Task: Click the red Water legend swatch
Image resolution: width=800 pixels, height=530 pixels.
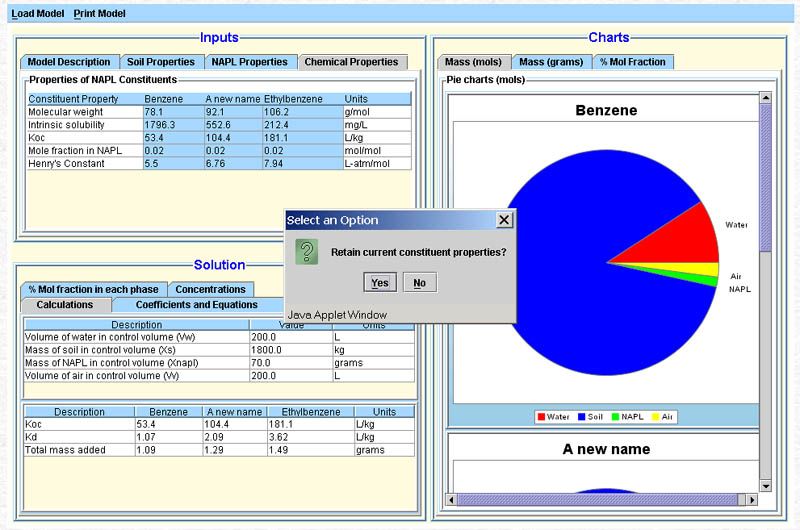Action: pos(541,416)
